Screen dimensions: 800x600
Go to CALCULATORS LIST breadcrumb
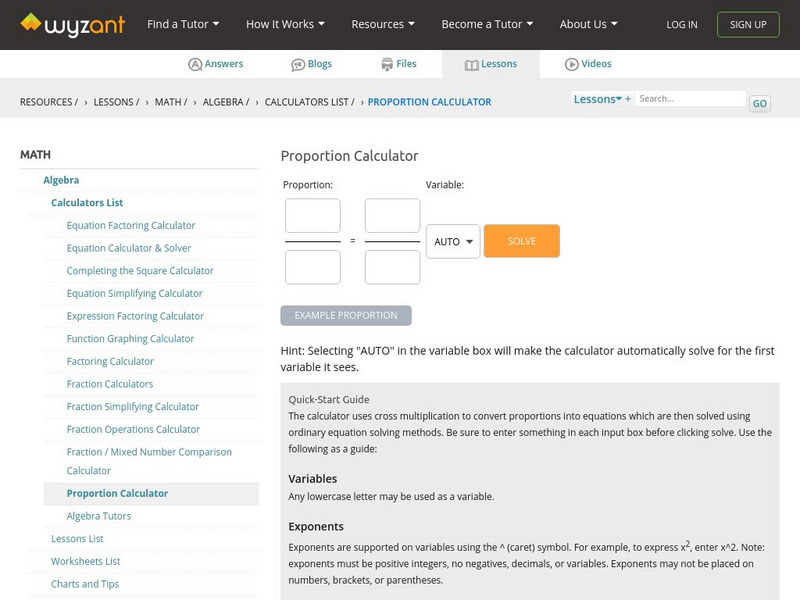click(308, 102)
